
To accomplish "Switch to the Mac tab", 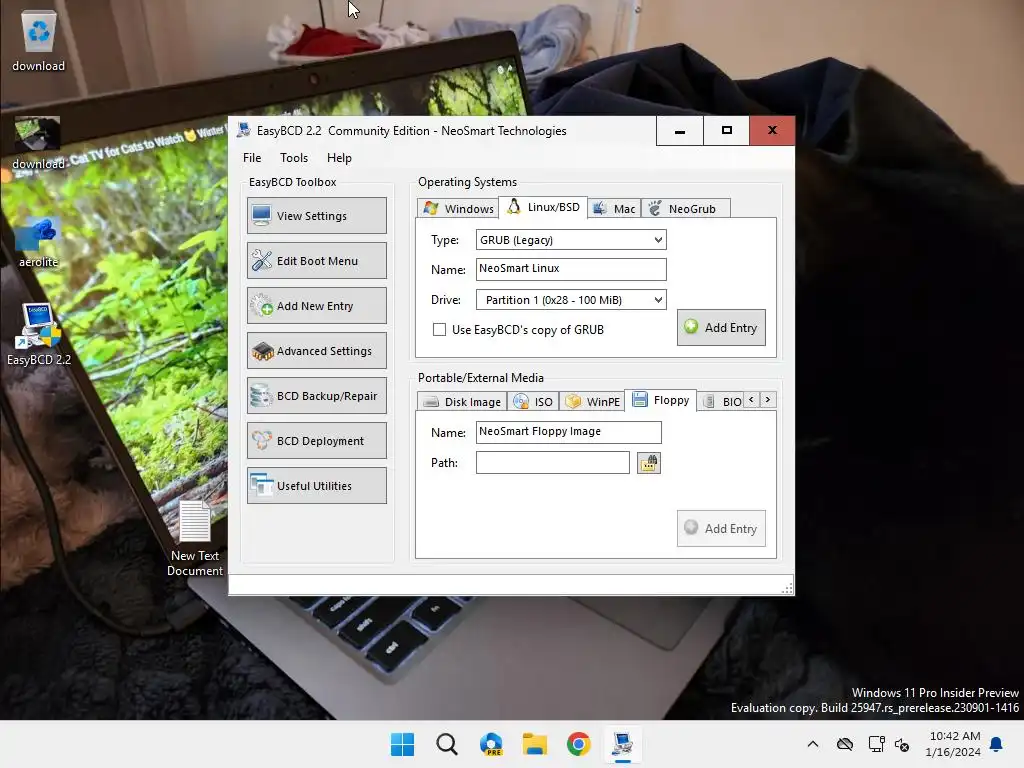I will click(x=614, y=208).
